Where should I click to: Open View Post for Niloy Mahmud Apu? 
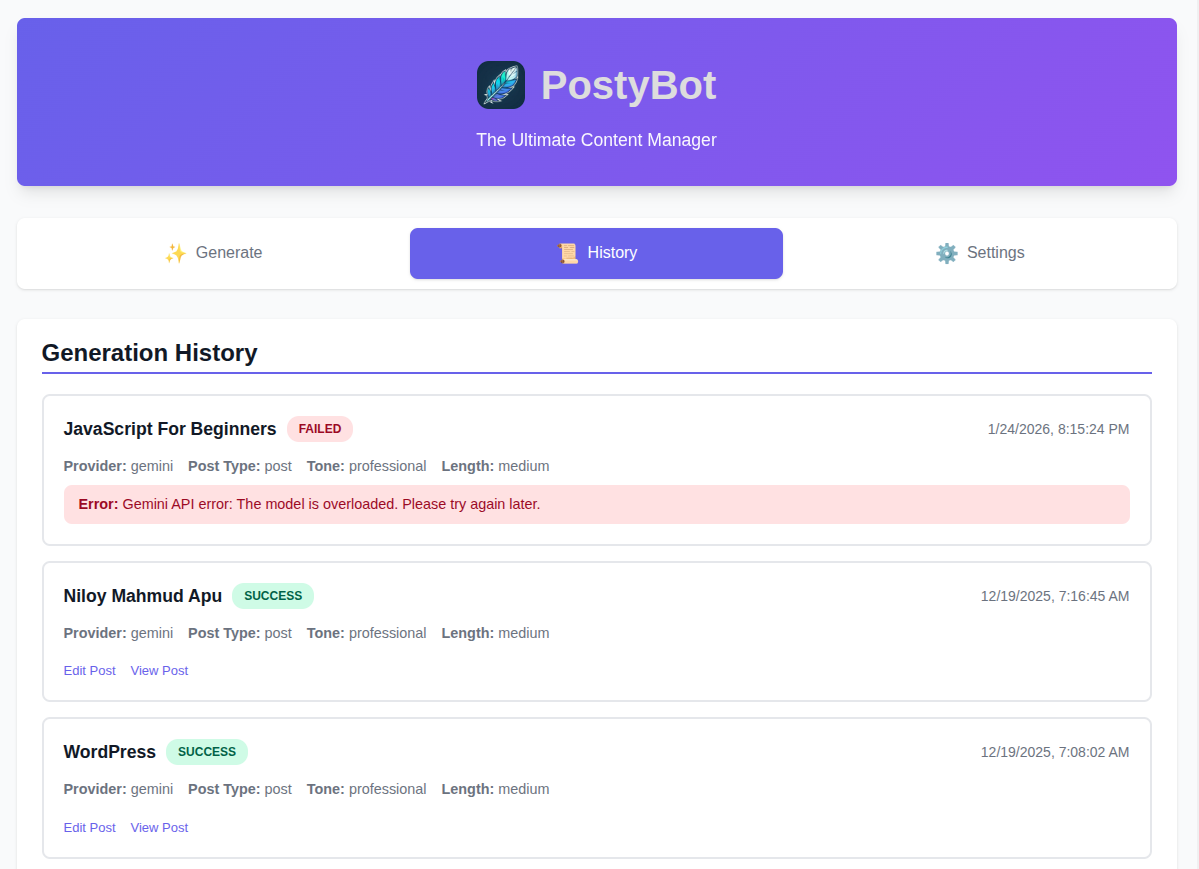[x=159, y=671]
